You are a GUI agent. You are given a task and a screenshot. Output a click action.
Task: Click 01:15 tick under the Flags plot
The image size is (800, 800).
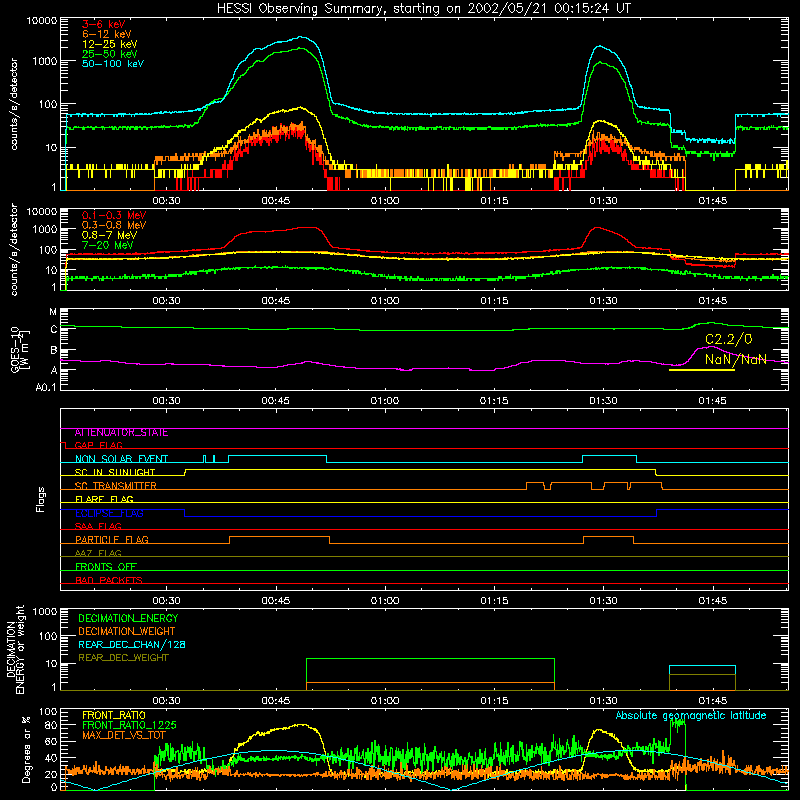point(494,601)
